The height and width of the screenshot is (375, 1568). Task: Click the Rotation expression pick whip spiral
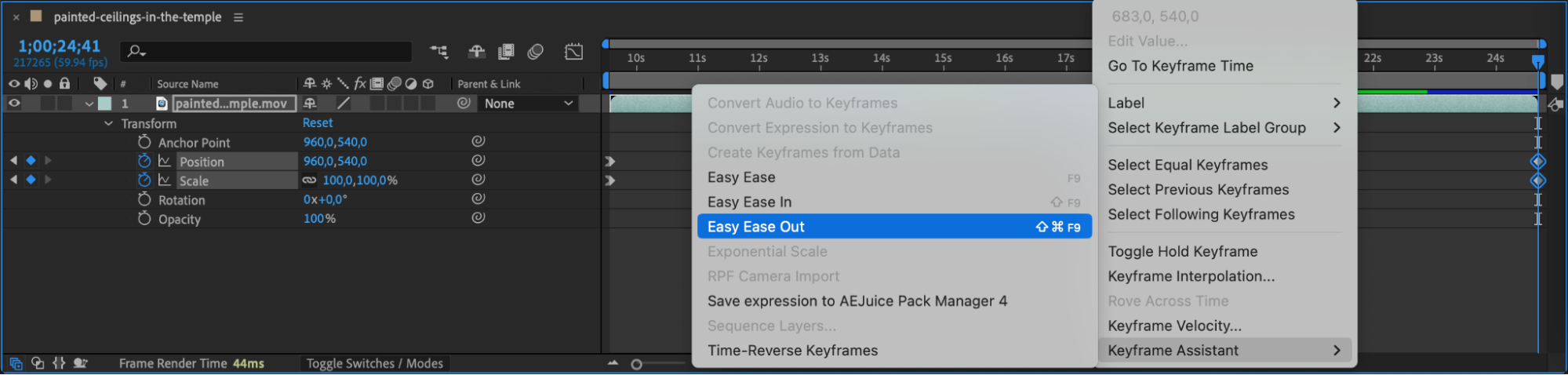[478, 199]
